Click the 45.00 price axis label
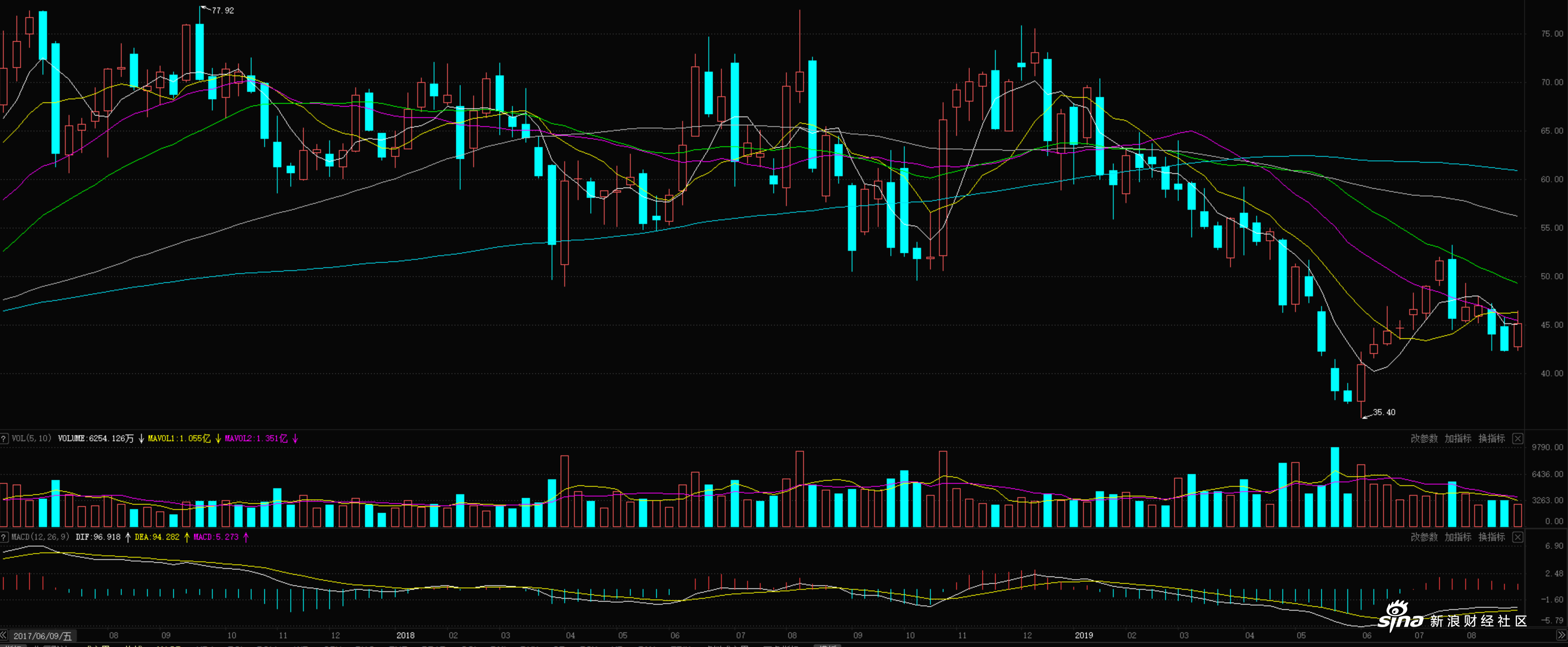 tap(1552, 325)
